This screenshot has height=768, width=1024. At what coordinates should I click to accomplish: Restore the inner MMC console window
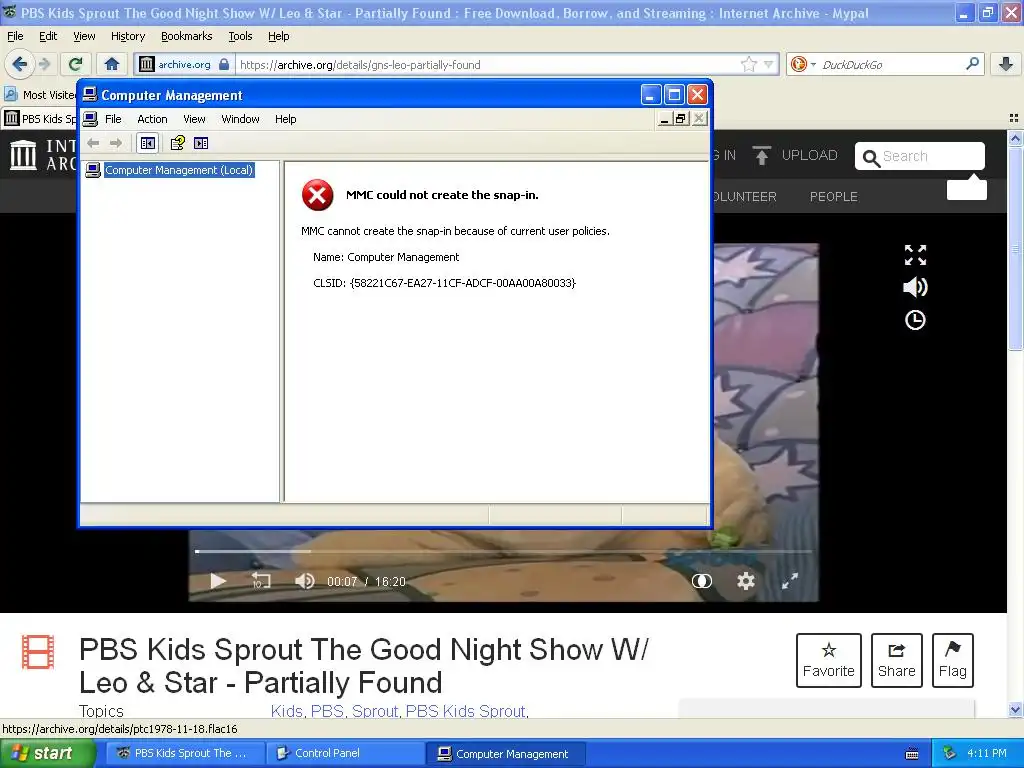[680, 118]
